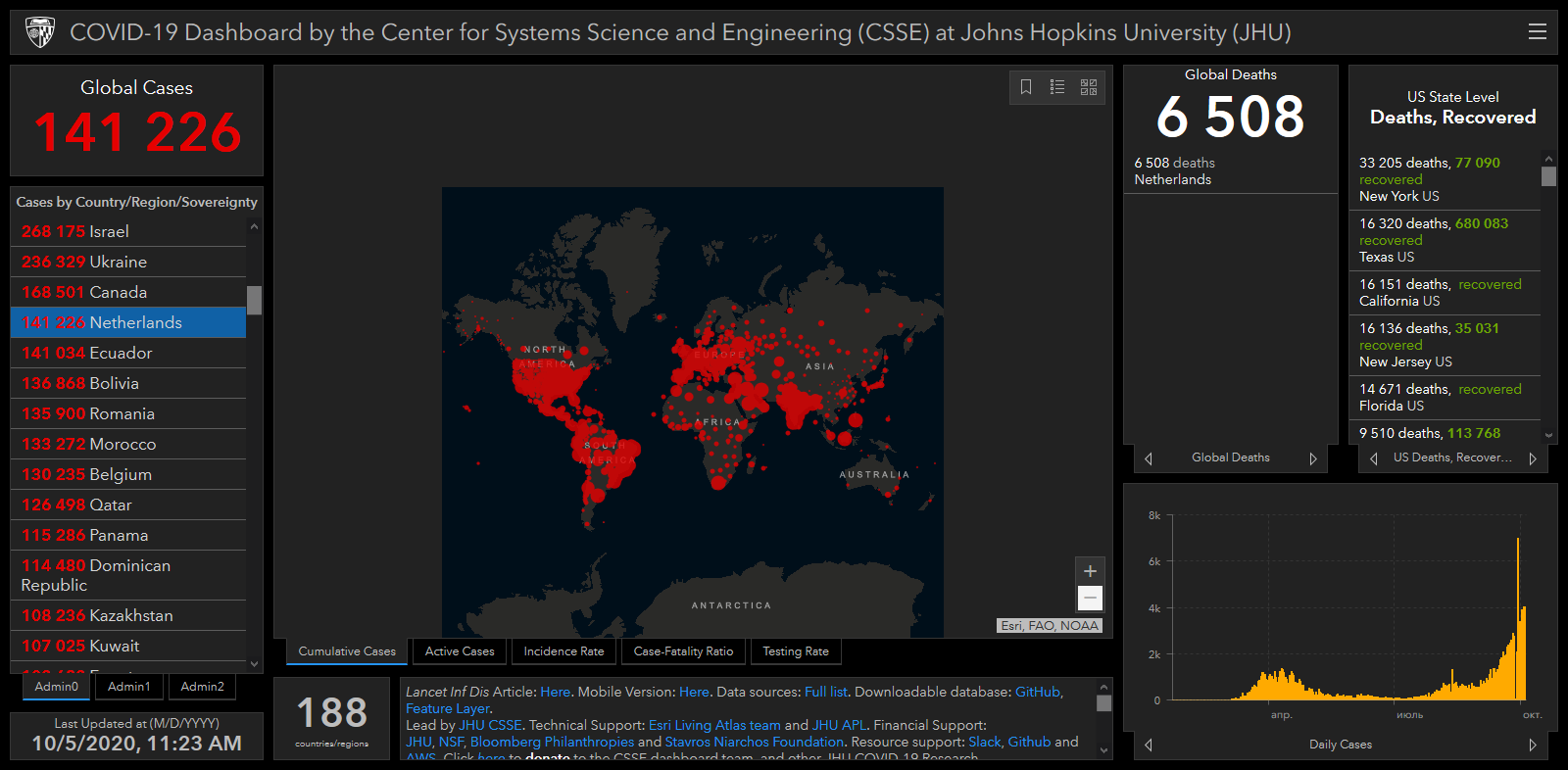Open Esri Living Atlas team link

714,725
